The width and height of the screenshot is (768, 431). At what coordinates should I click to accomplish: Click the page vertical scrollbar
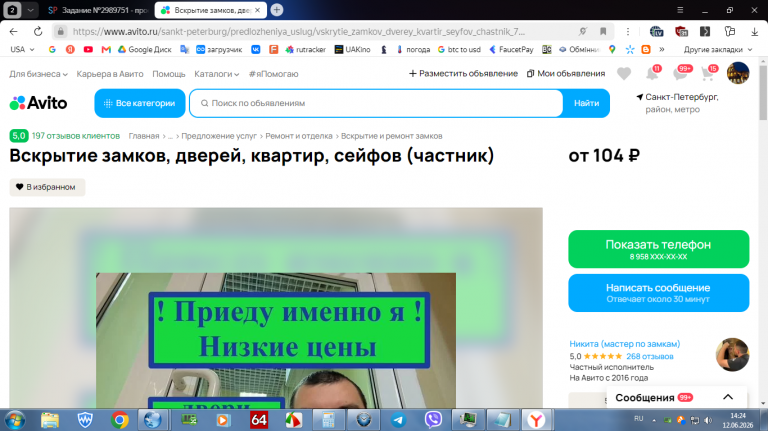(763, 91)
